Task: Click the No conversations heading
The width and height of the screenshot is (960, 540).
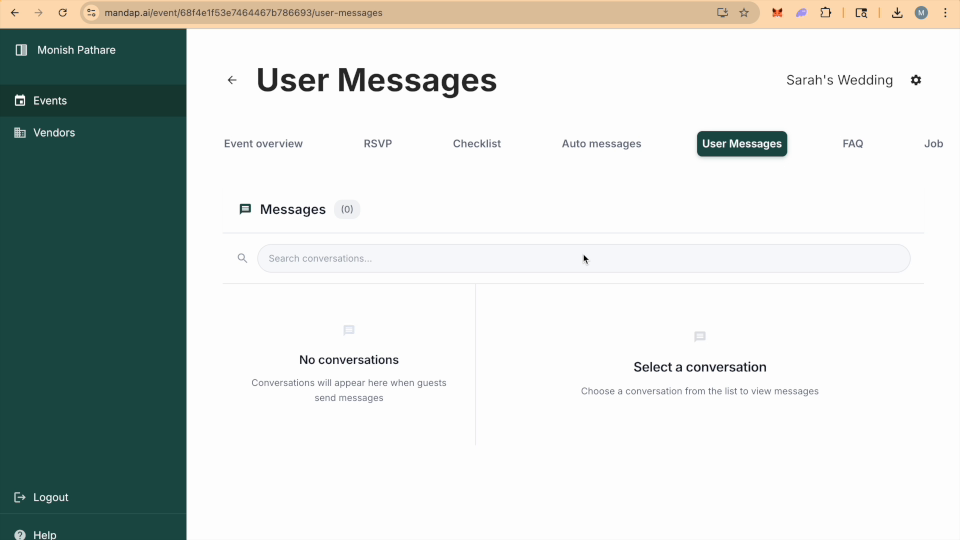Action: (x=349, y=359)
